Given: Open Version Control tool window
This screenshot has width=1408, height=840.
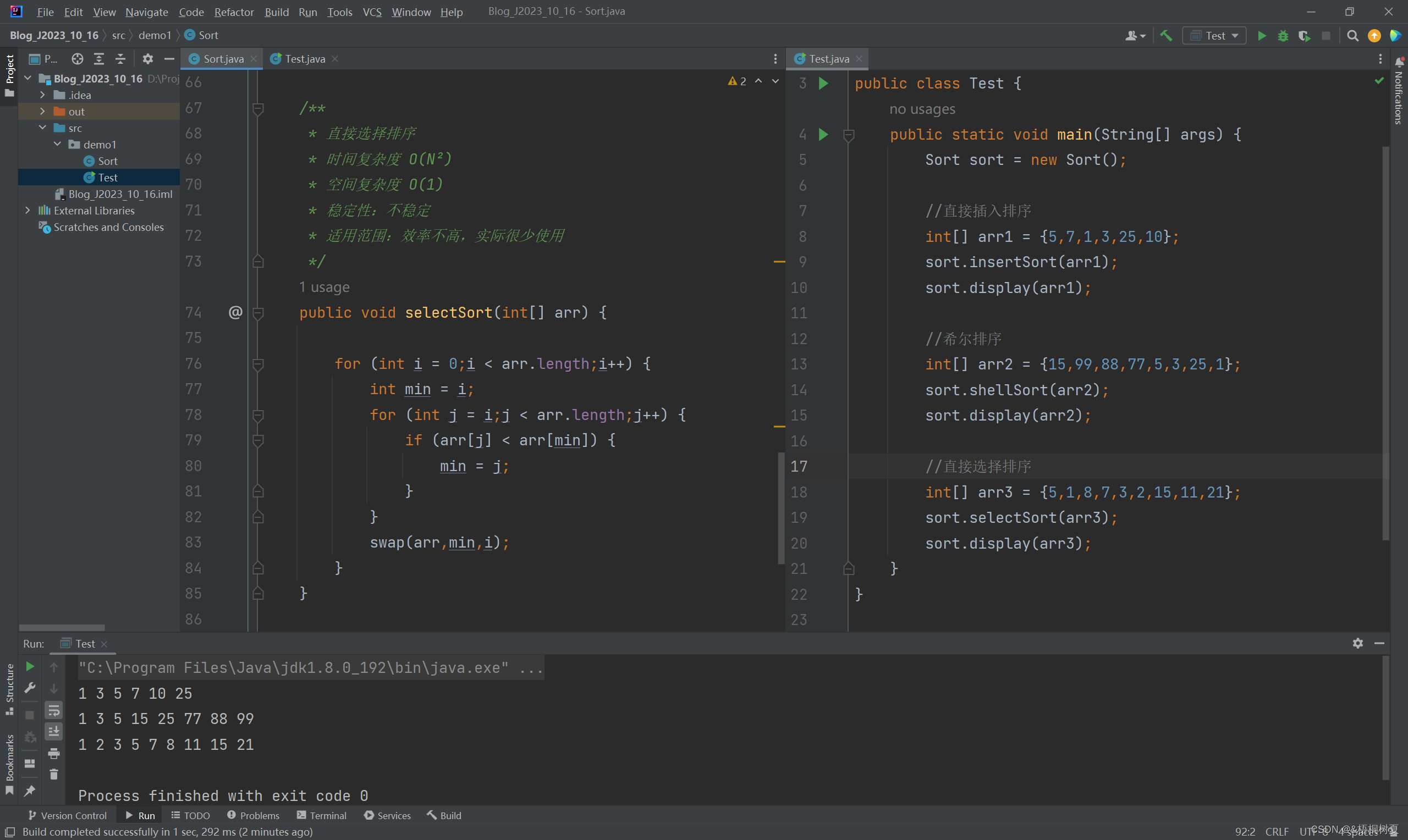Looking at the screenshot, I should pos(67,816).
